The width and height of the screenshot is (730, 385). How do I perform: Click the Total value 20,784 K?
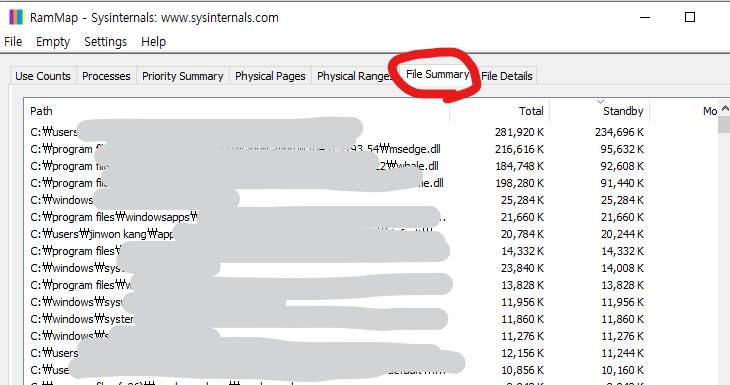click(x=522, y=234)
